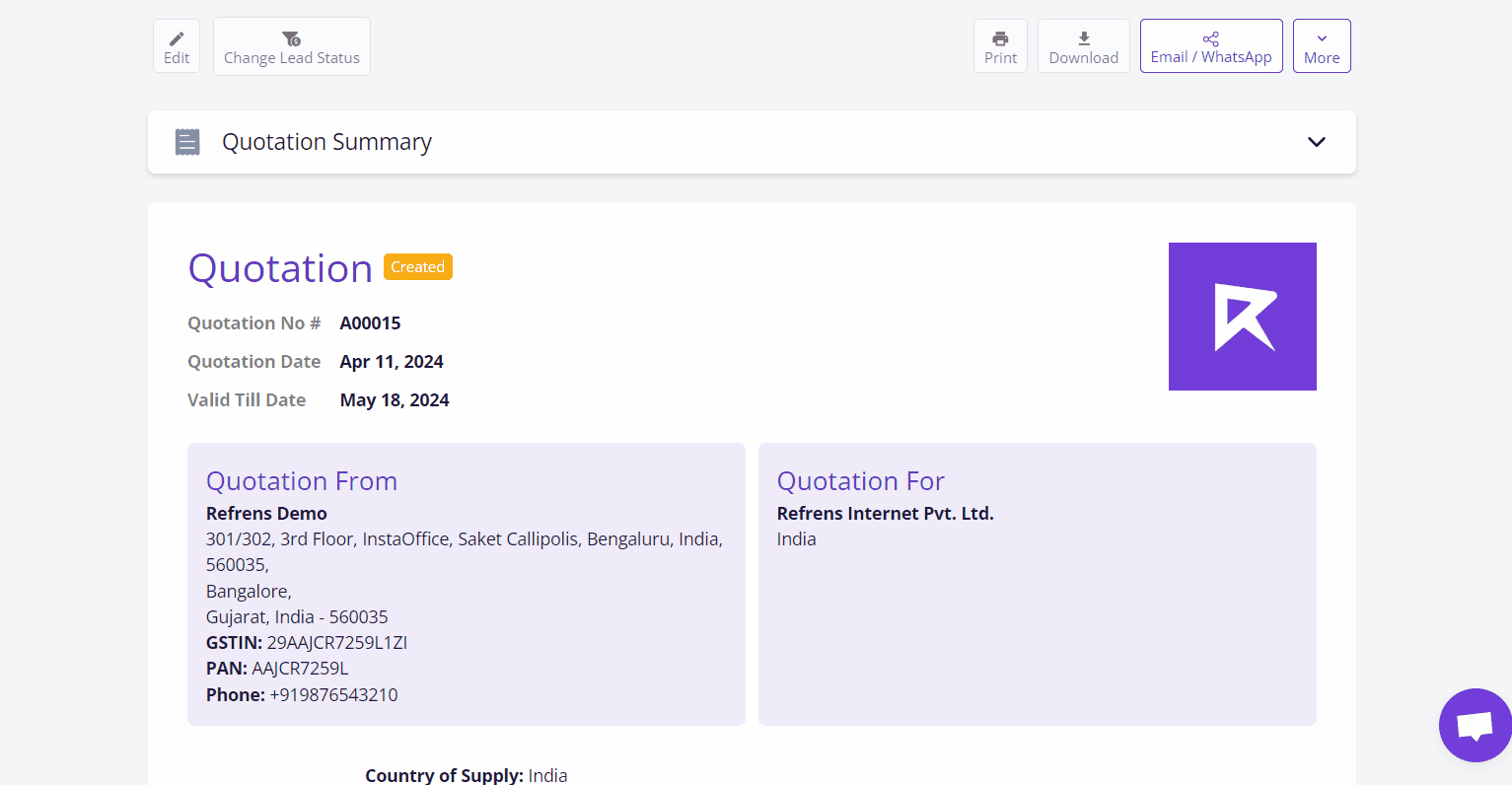Image resolution: width=1512 pixels, height=785 pixels.
Task: Click the Refrens Demo company name
Action: [266, 514]
